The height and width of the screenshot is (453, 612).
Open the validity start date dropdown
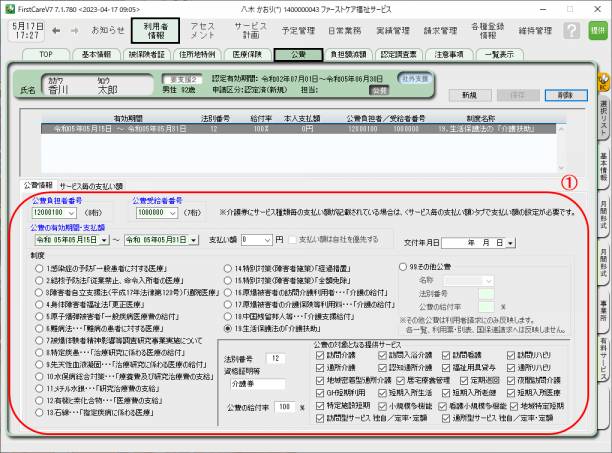(x=105, y=240)
